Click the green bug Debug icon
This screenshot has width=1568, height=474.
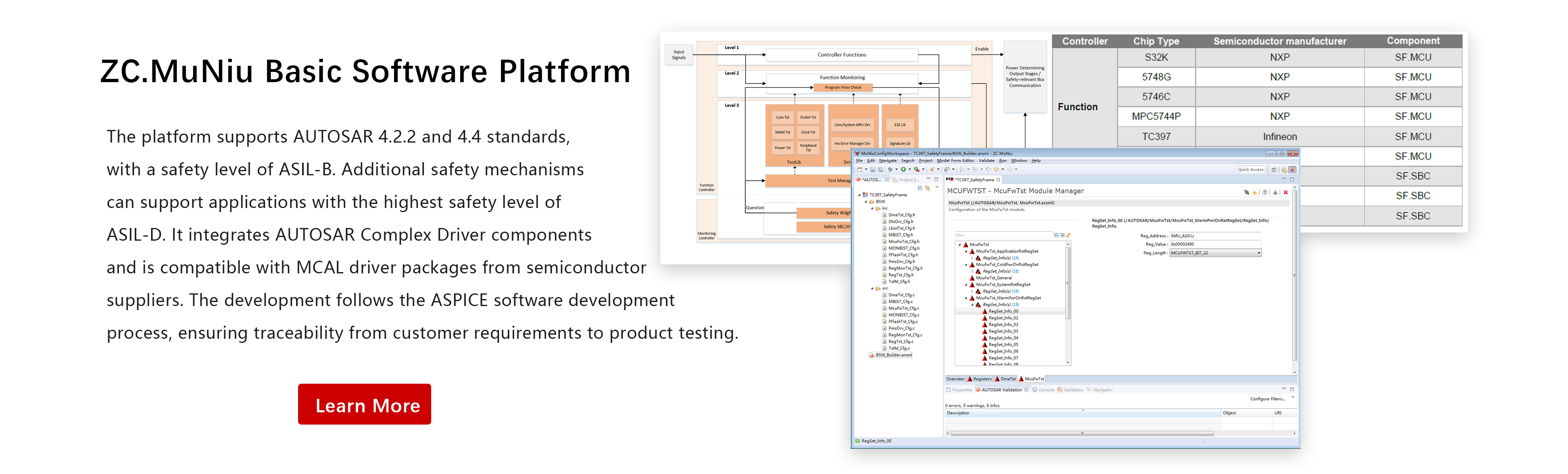[x=891, y=169]
